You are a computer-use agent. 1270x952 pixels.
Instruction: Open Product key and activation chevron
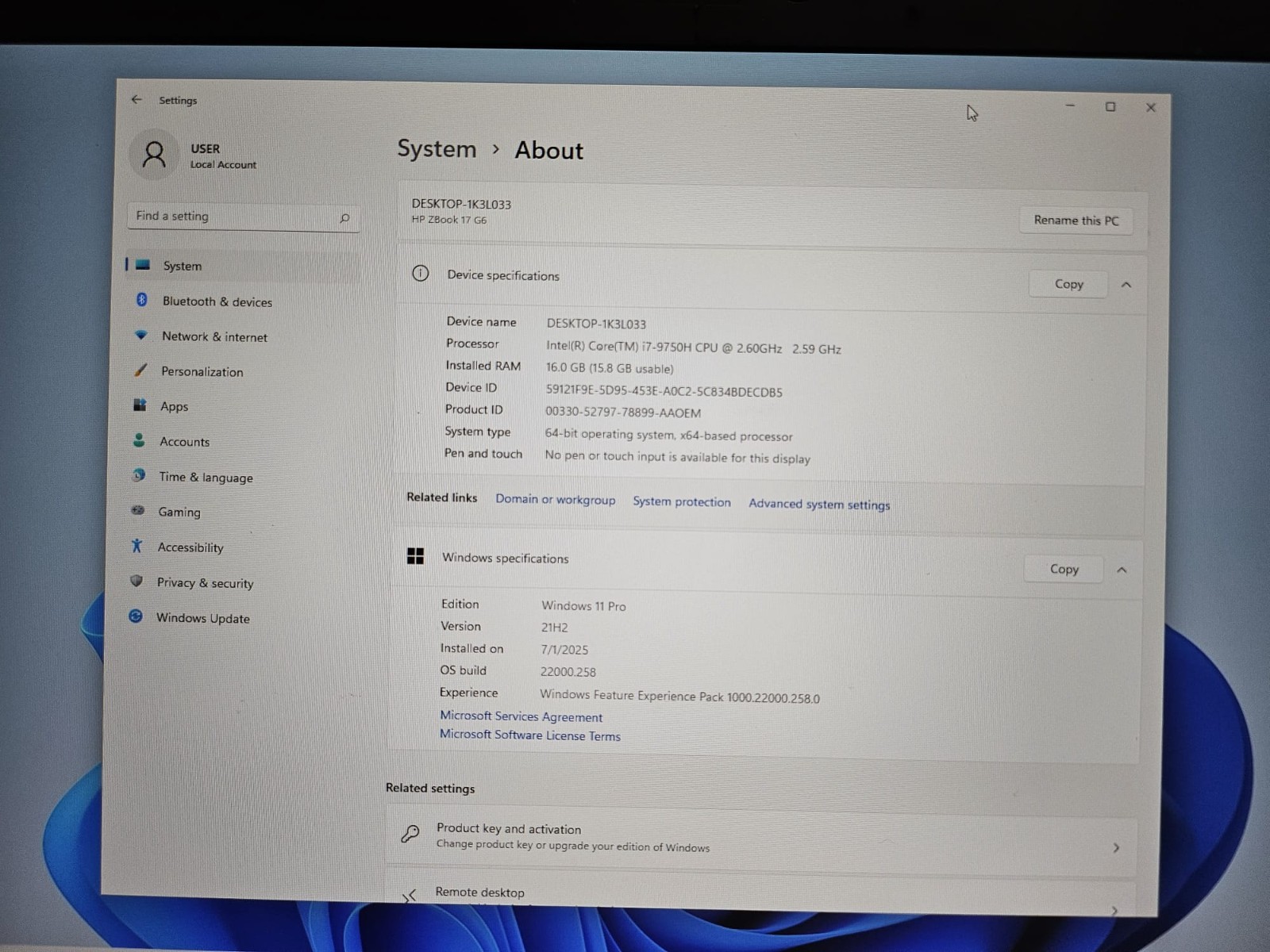pyautogui.click(x=1117, y=848)
